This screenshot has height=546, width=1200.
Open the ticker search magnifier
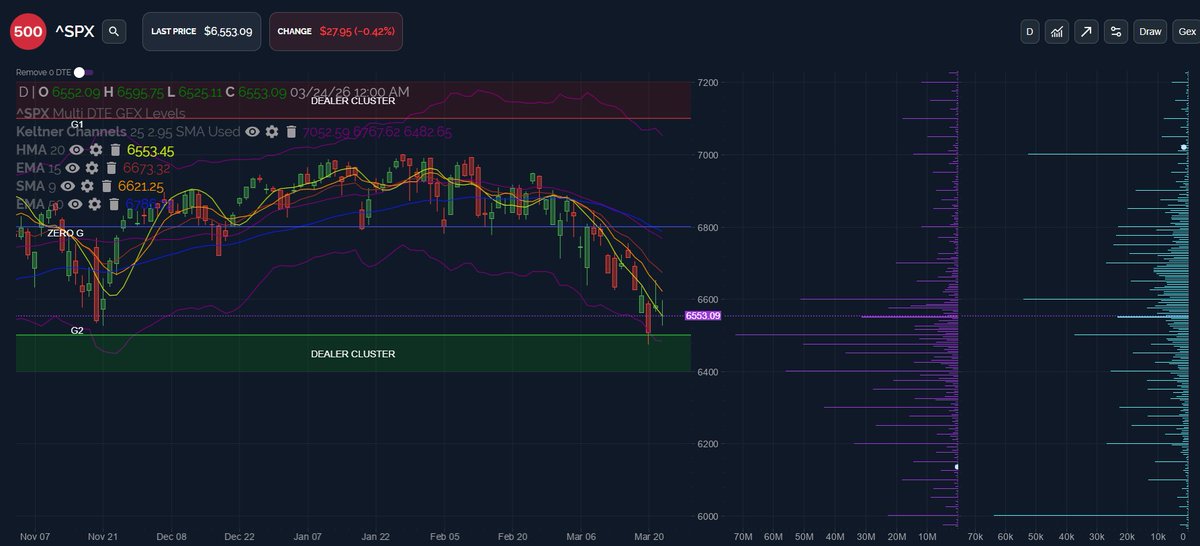point(114,32)
